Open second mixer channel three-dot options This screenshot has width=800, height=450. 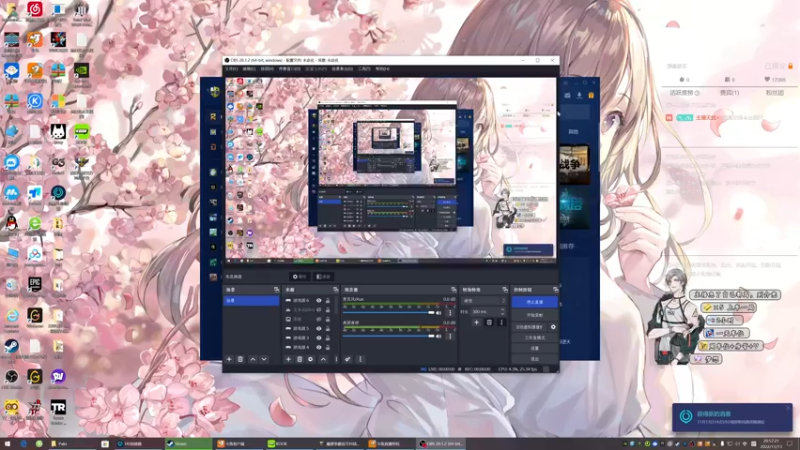[450, 336]
